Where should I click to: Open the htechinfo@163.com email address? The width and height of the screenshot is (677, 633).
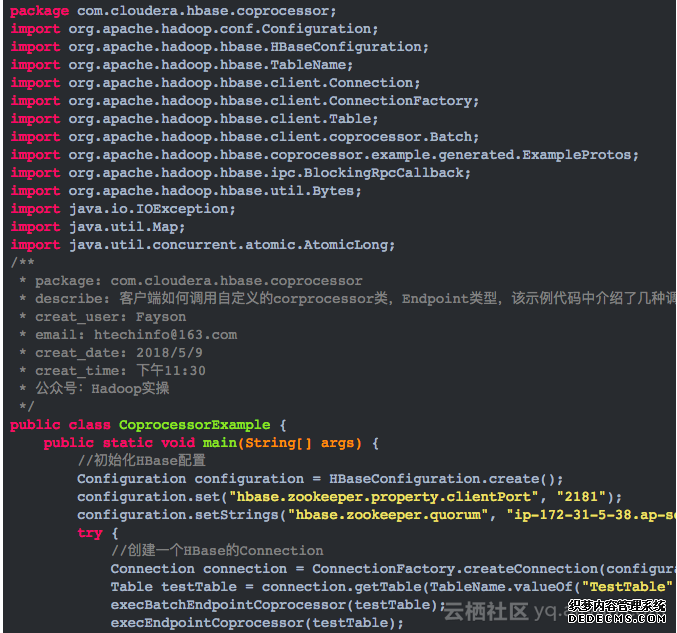click(165, 335)
